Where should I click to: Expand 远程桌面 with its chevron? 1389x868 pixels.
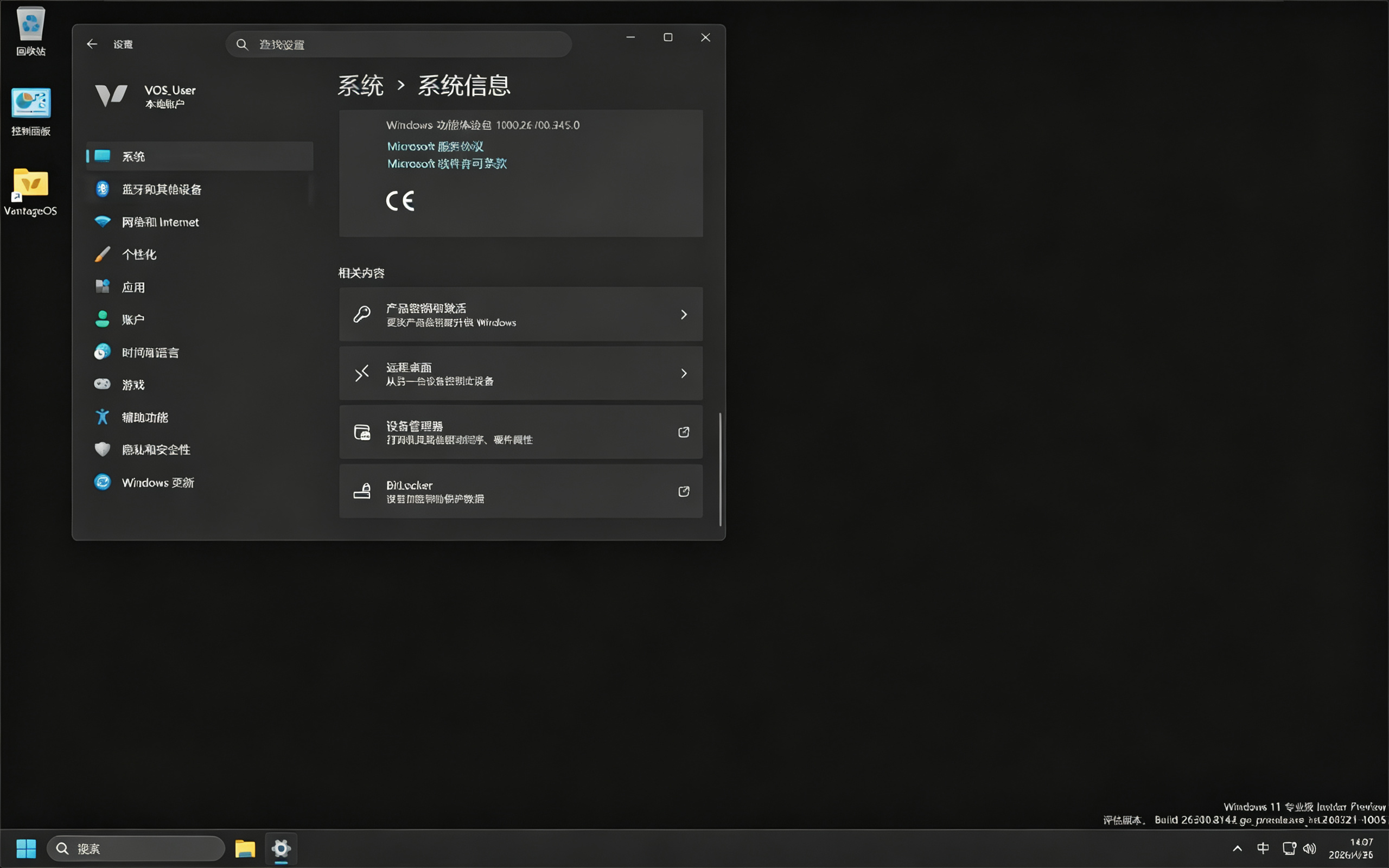684,374
